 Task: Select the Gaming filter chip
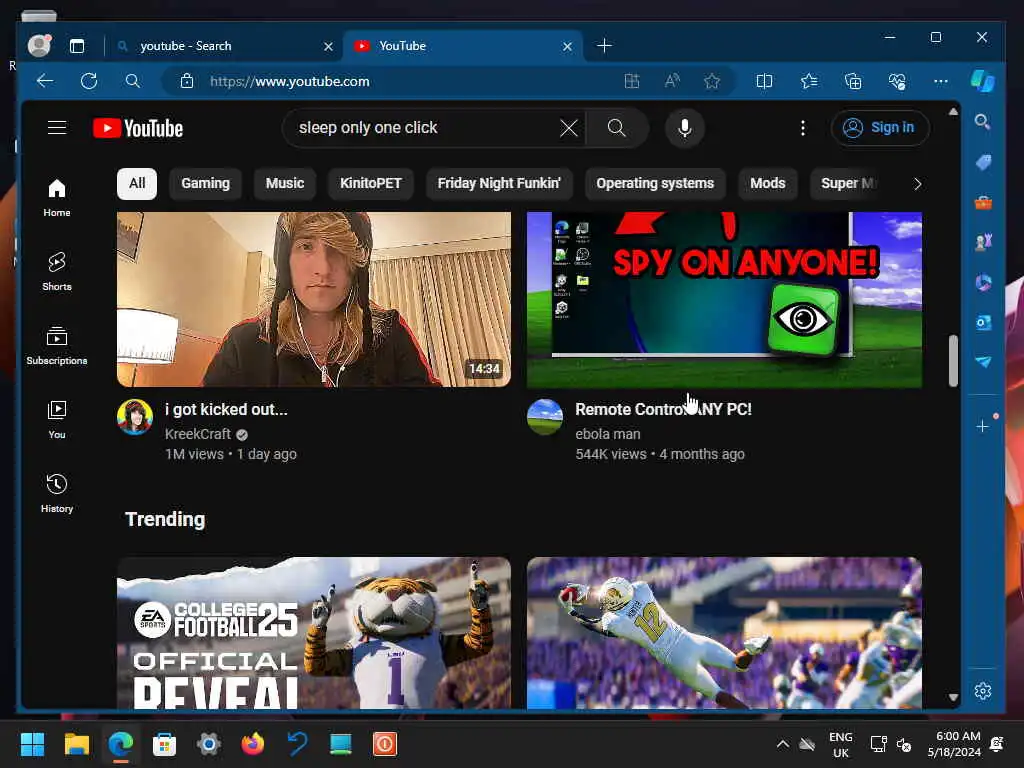point(205,184)
